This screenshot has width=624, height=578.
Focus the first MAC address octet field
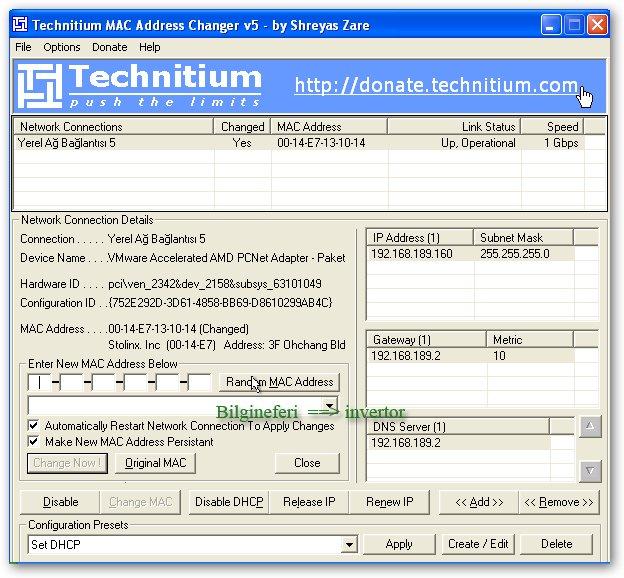[39, 383]
